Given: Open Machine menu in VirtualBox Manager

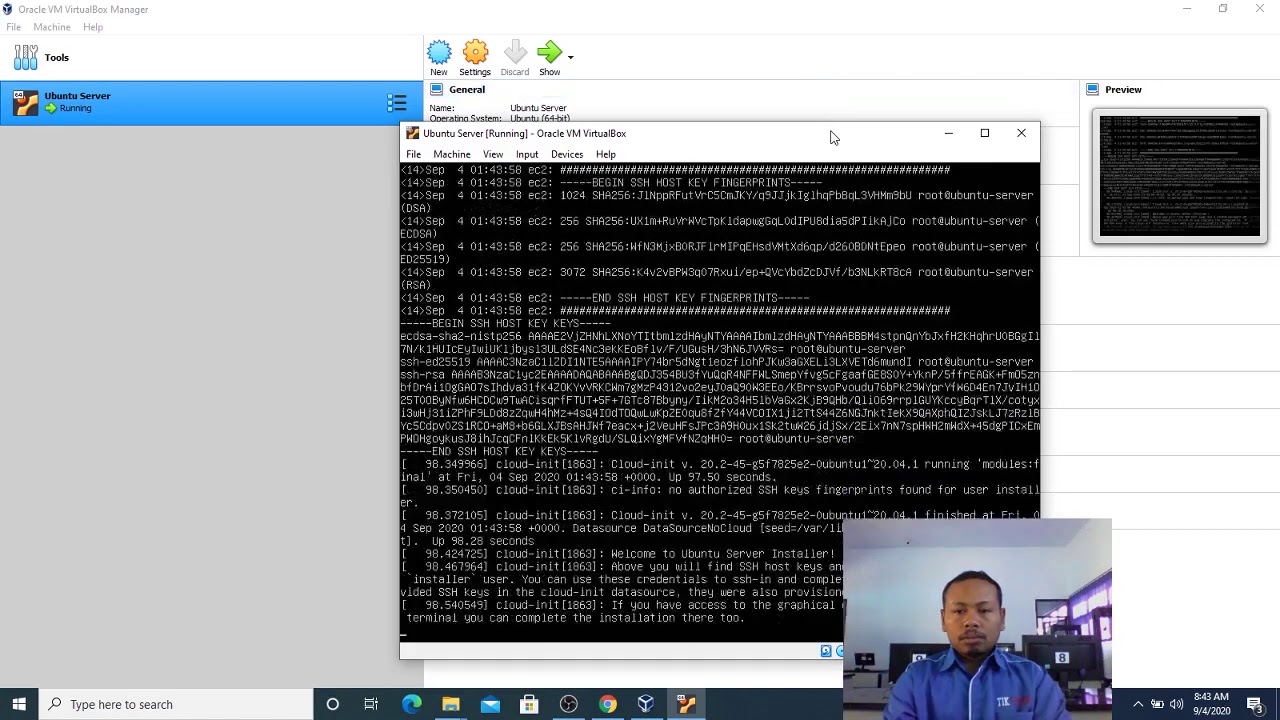Looking at the screenshot, I should (x=52, y=27).
